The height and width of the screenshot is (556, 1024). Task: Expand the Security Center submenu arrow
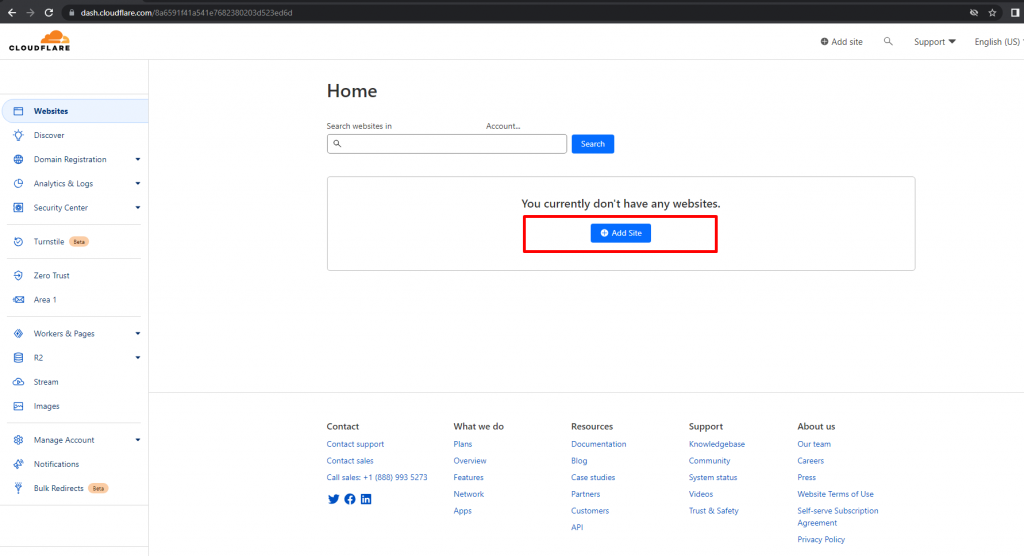(138, 208)
